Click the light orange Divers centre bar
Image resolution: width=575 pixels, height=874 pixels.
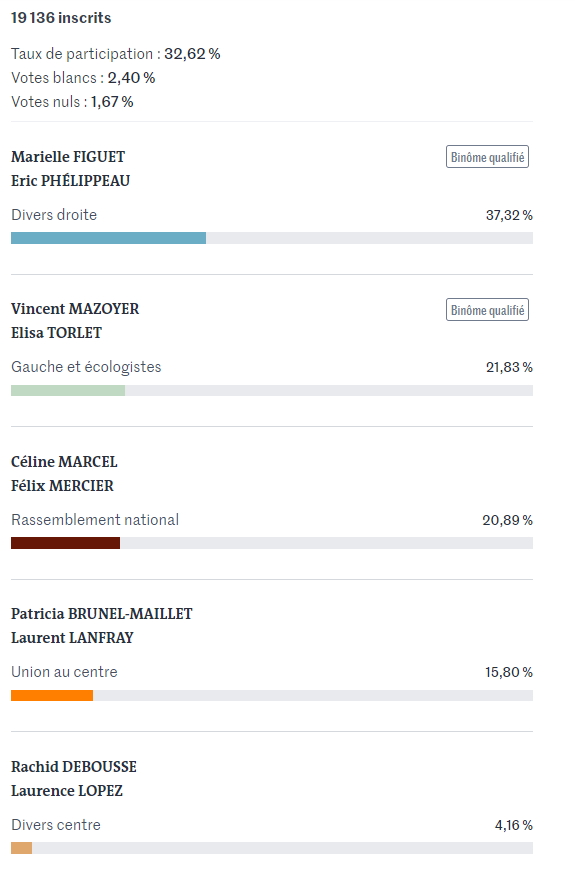click(22, 848)
